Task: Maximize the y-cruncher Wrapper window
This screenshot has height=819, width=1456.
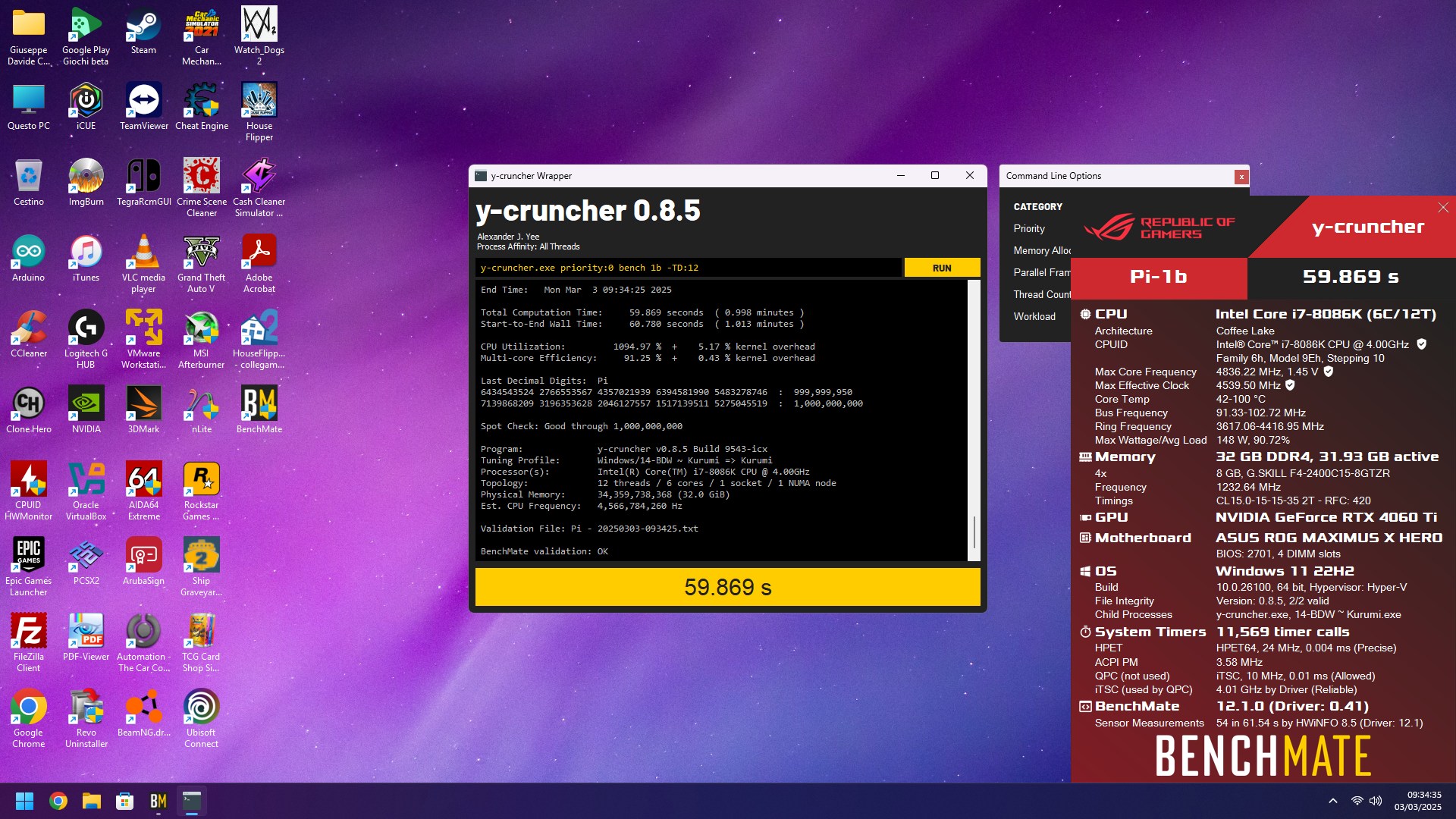Action: [x=935, y=175]
